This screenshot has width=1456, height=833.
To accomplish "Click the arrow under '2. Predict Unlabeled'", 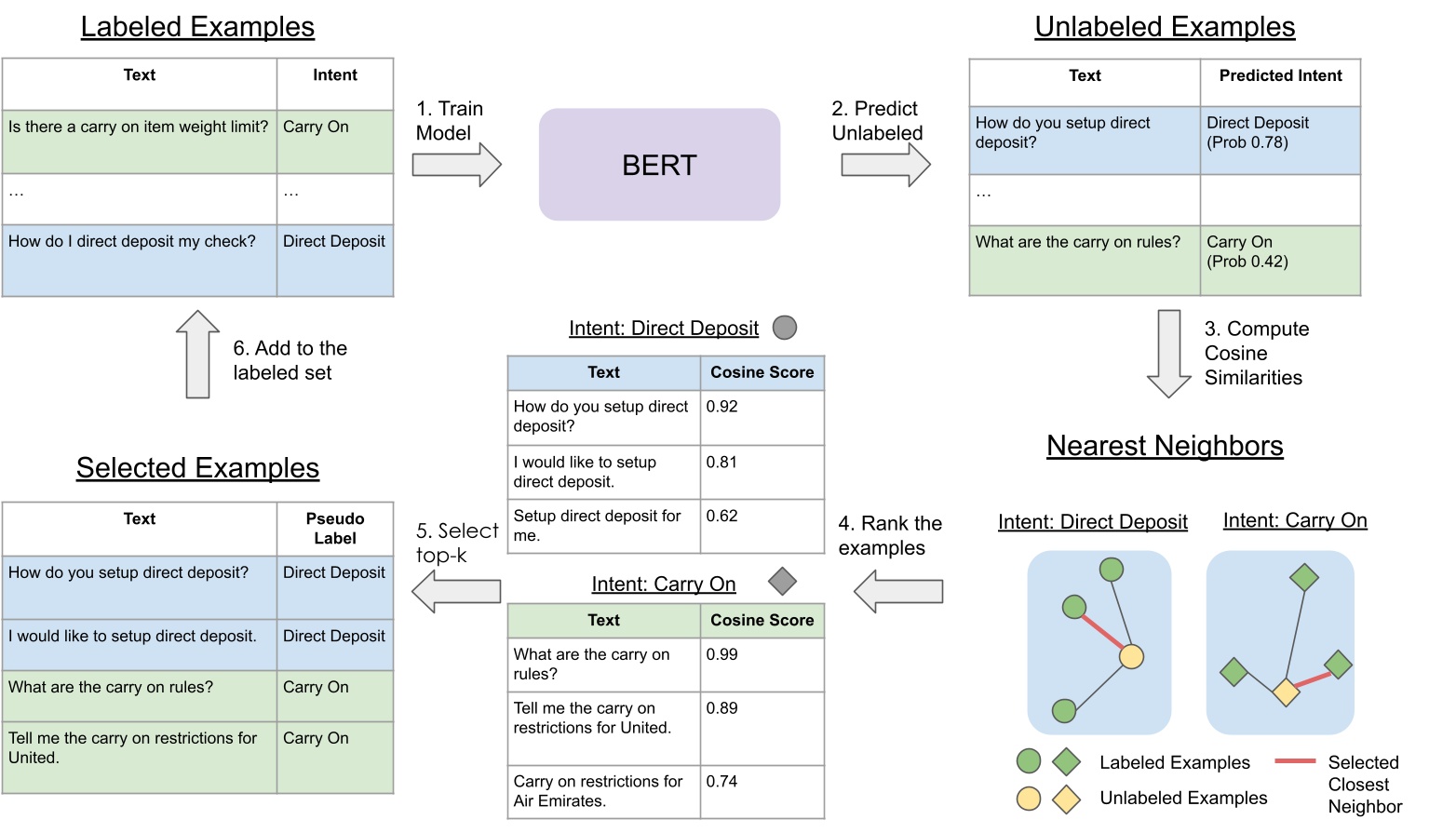I will pos(885,166).
